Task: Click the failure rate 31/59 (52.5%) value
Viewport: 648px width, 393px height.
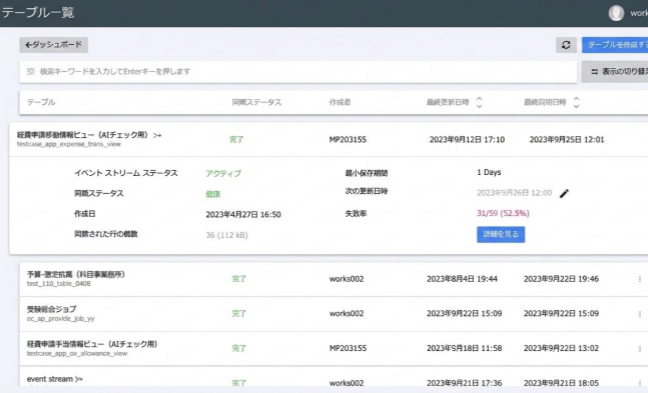Action: (503, 213)
